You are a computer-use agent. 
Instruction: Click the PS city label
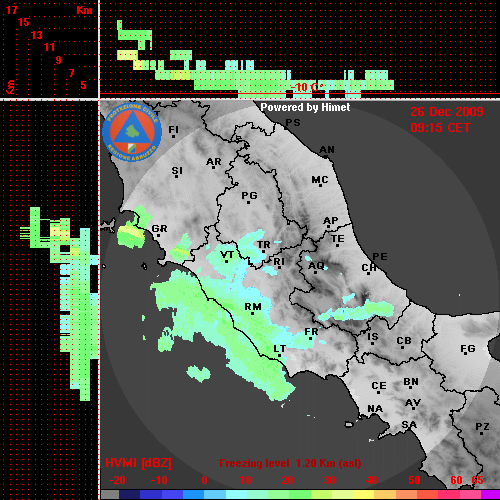[x=293, y=123]
